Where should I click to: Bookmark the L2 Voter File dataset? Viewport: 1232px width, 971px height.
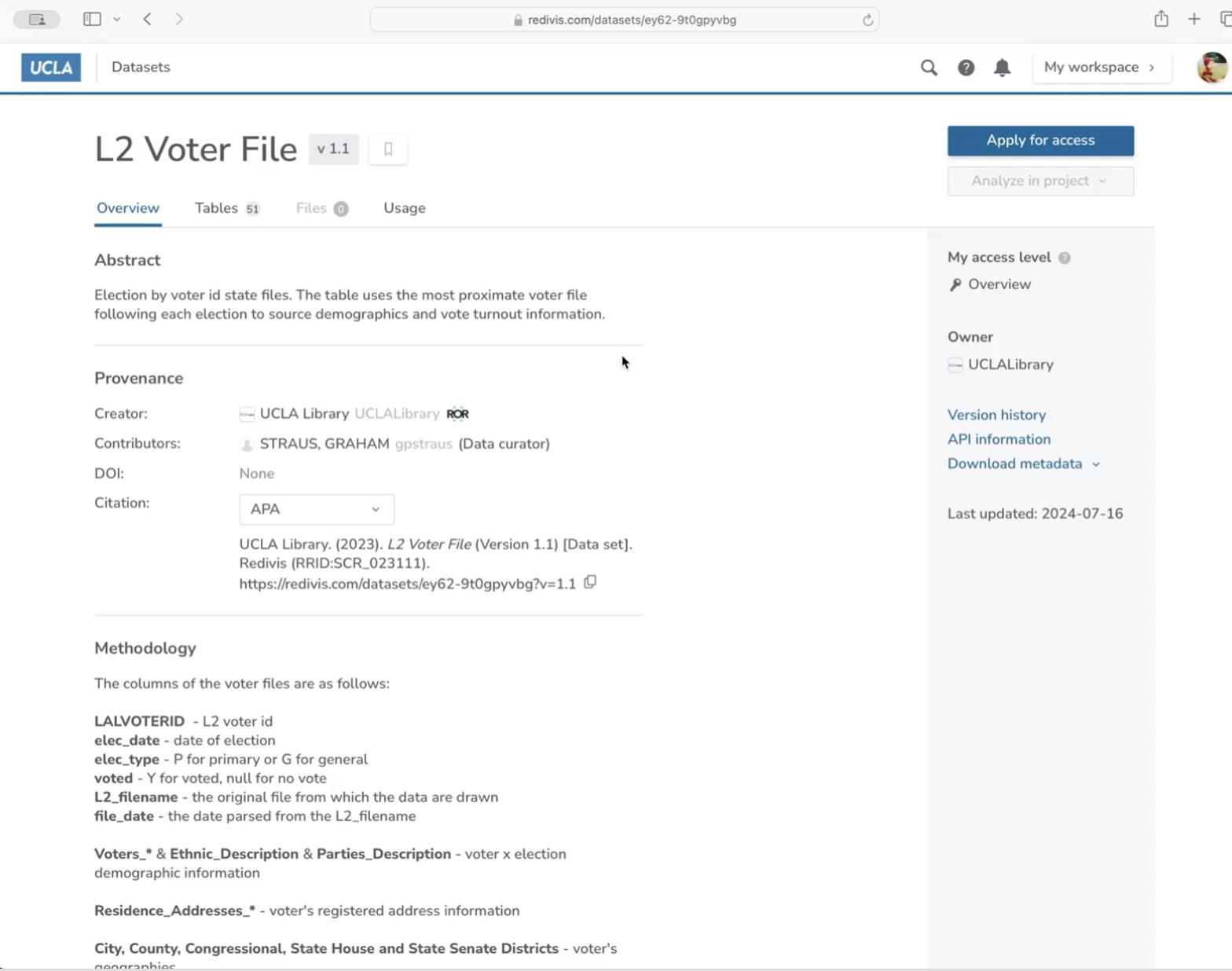[387, 149]
